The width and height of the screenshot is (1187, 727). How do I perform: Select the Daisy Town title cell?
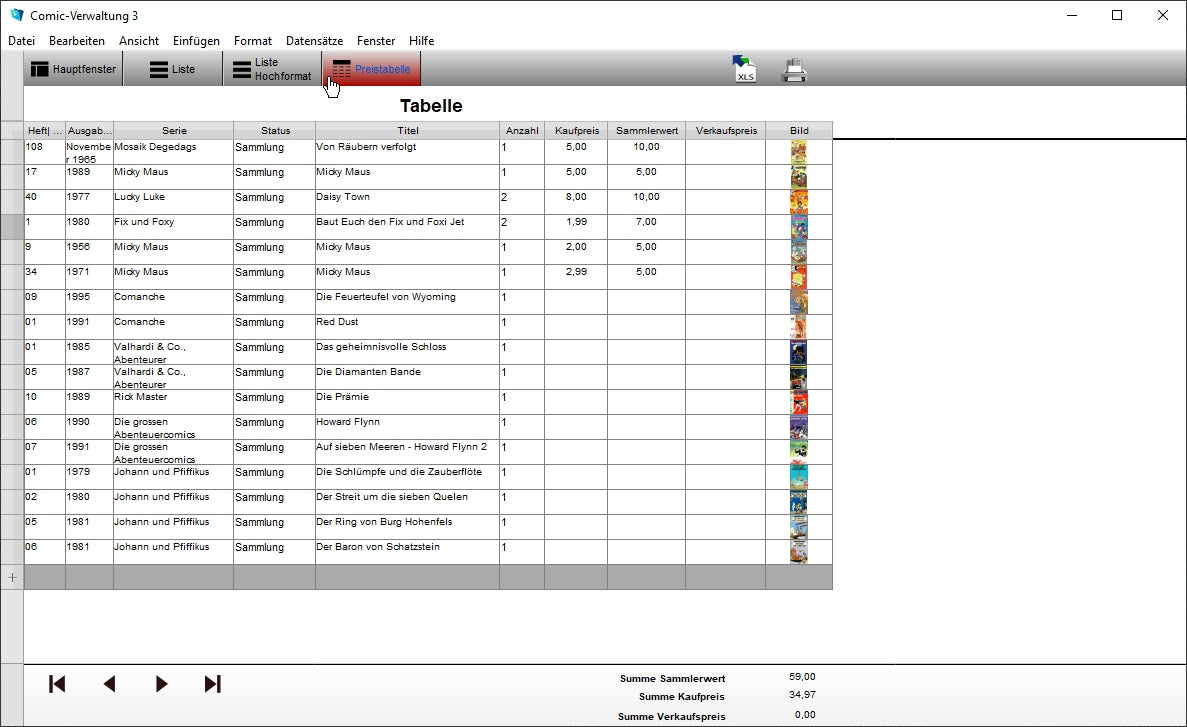tap(407, 202)
